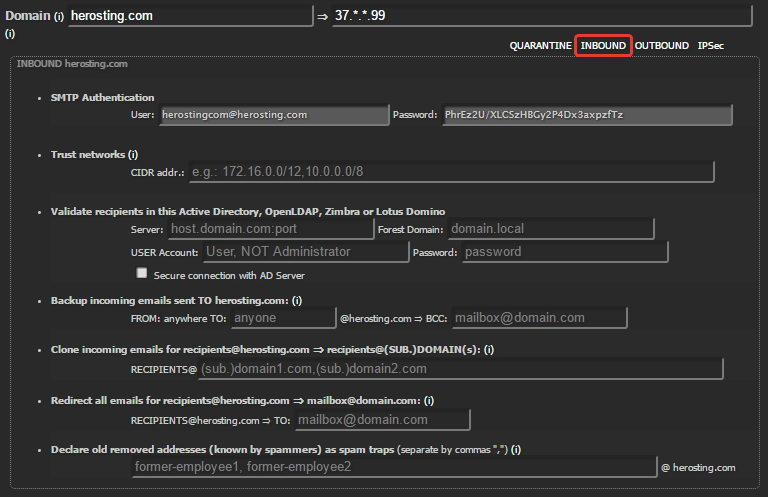768x497 pixels.
Task: Click the redirect TO mailbox field
Action: pos(383,420)
